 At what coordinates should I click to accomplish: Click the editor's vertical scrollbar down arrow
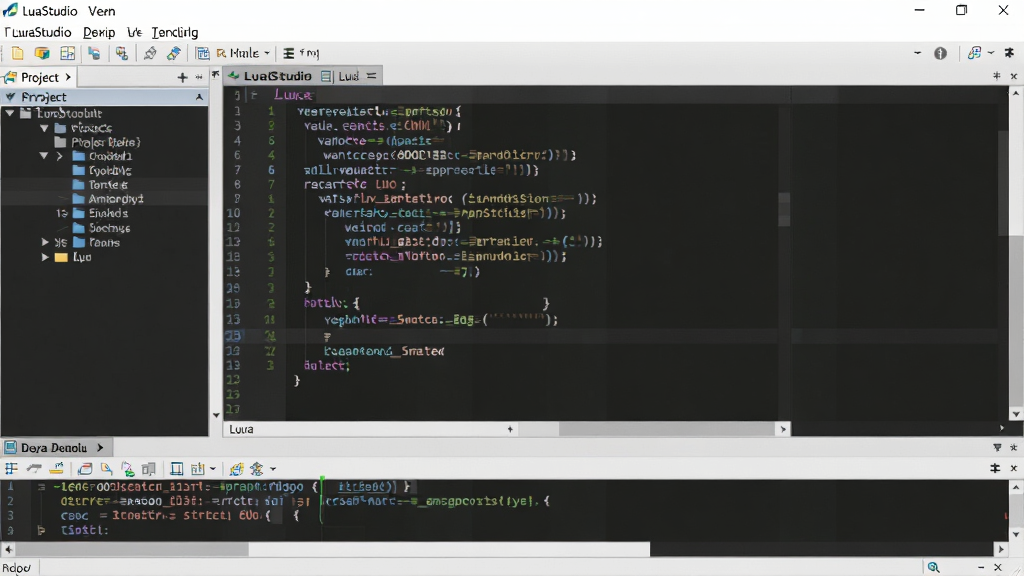(1016, 414)
